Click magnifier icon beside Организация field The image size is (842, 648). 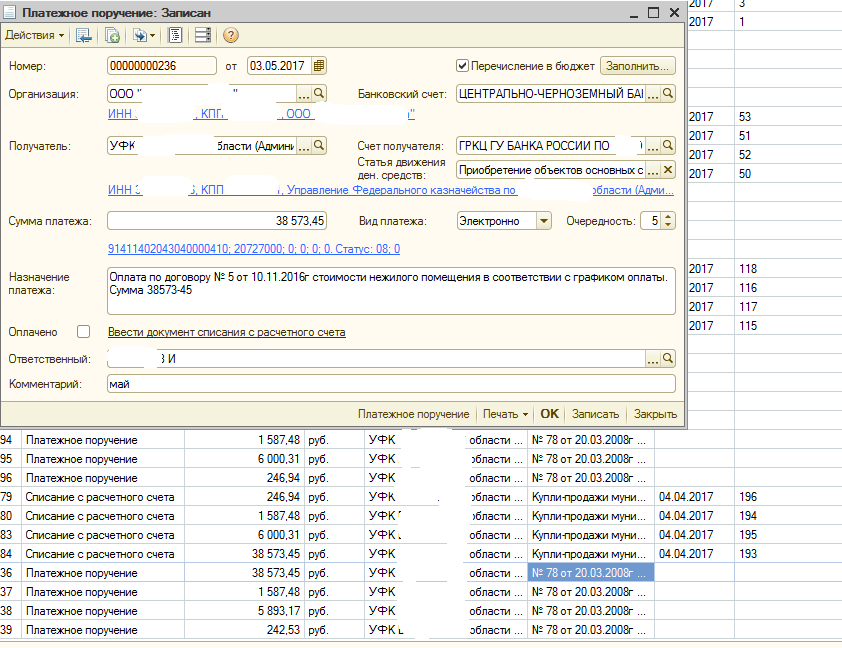point(320,93)
